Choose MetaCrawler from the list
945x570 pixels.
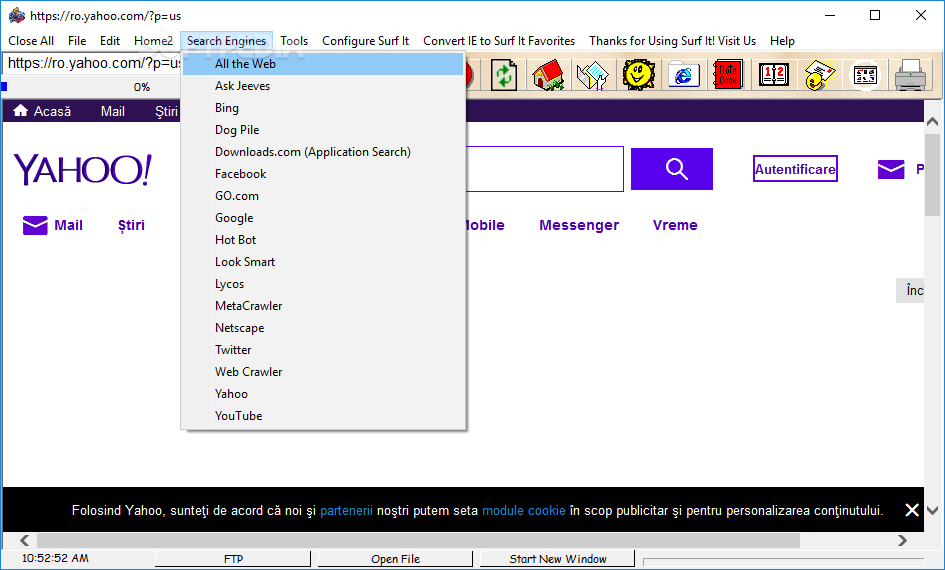click(323, 305)
